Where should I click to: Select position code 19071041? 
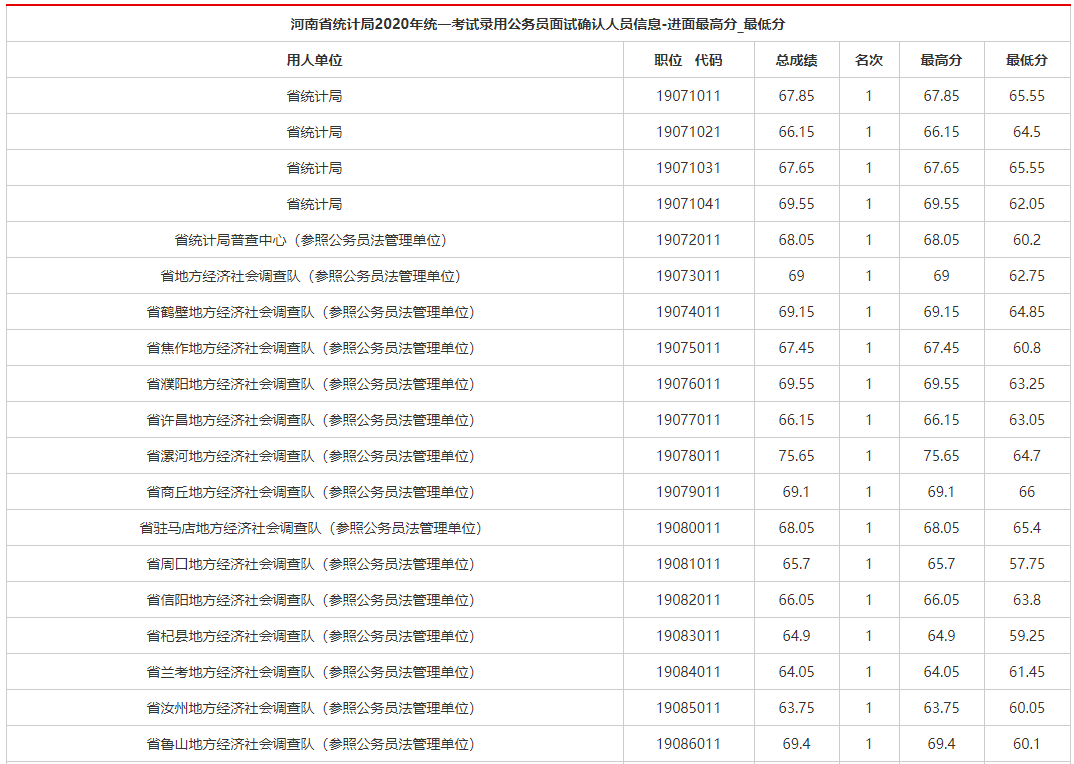tap(688, 204)
